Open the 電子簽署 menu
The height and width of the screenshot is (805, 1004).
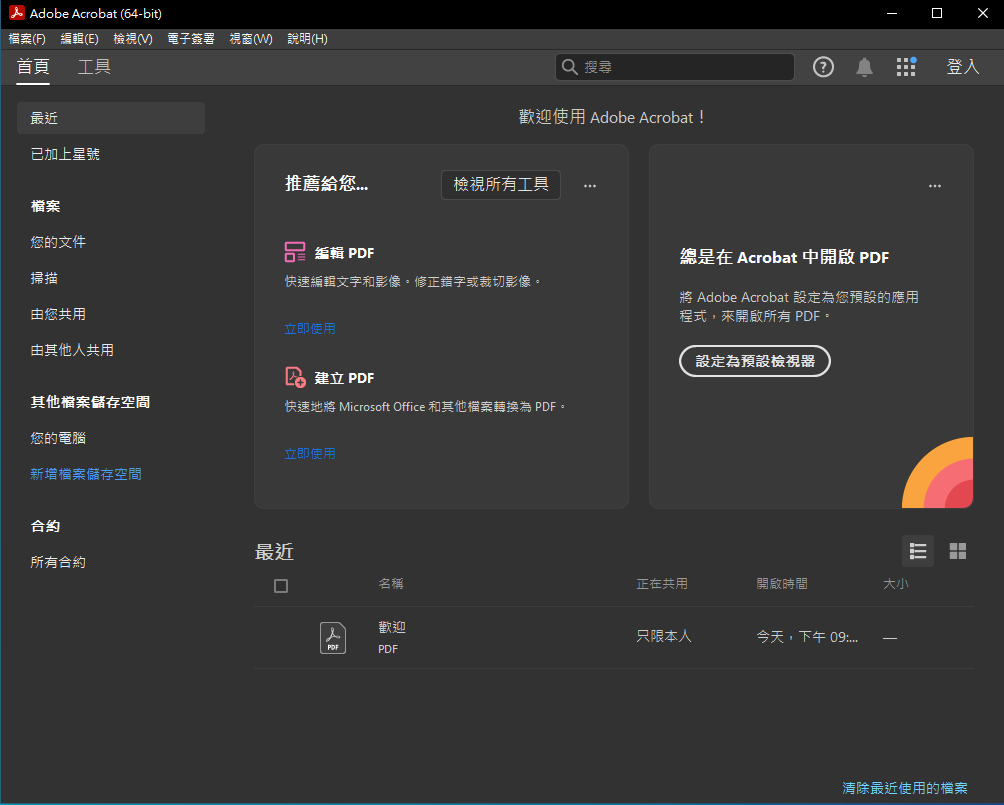pyautogui.click(x=191, y=39)
